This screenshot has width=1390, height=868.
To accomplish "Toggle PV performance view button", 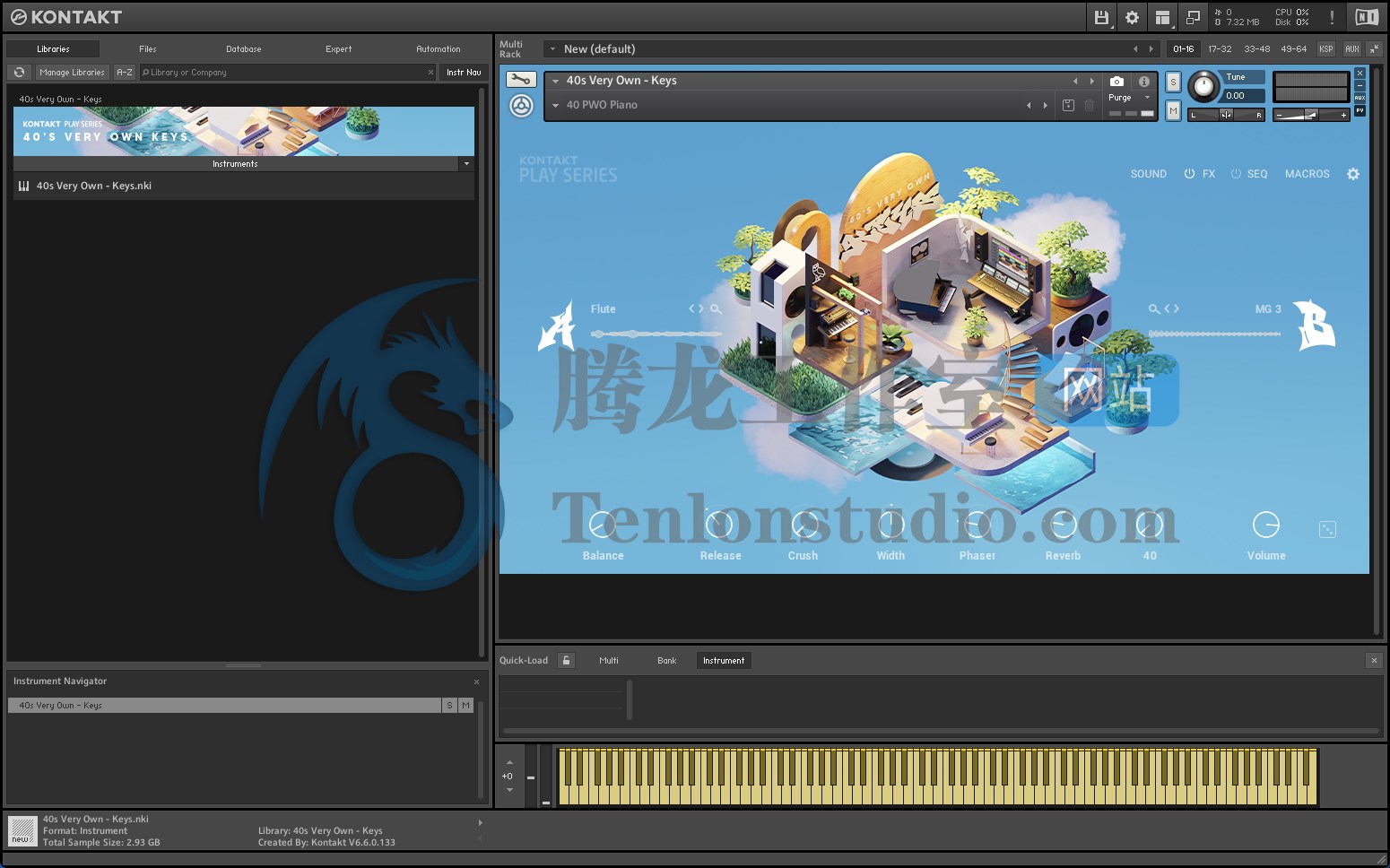I will pos(1360,110).
